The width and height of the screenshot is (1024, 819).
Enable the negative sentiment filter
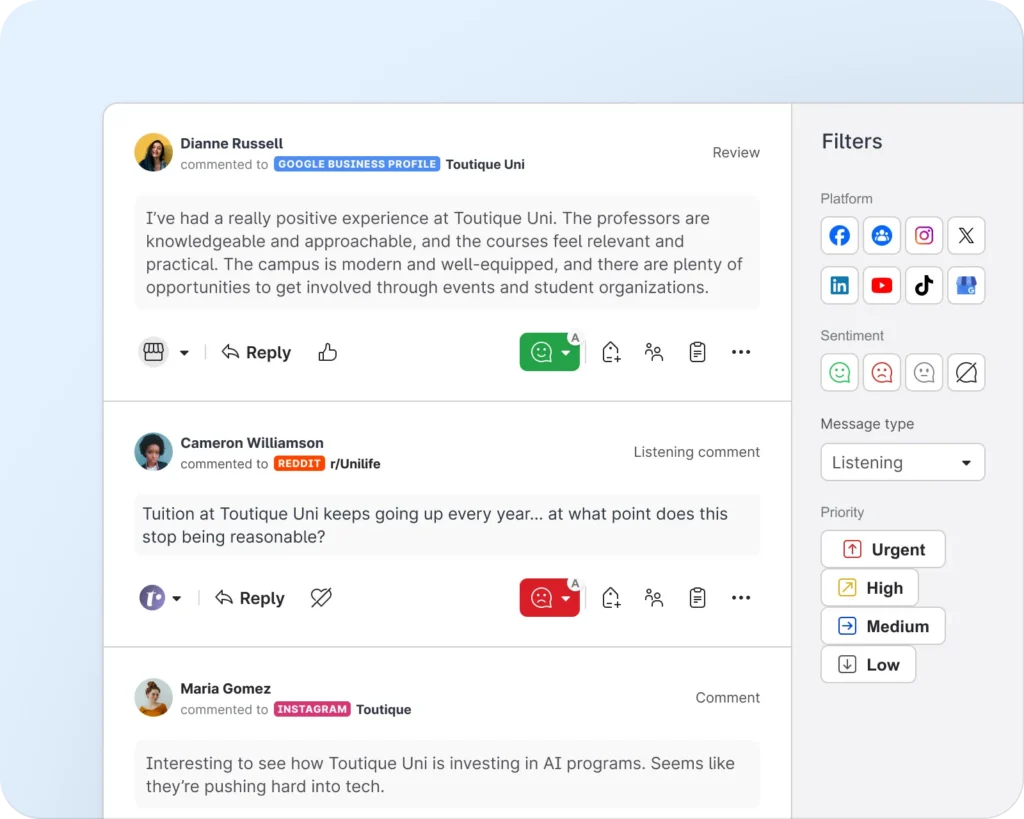[882, 373]
